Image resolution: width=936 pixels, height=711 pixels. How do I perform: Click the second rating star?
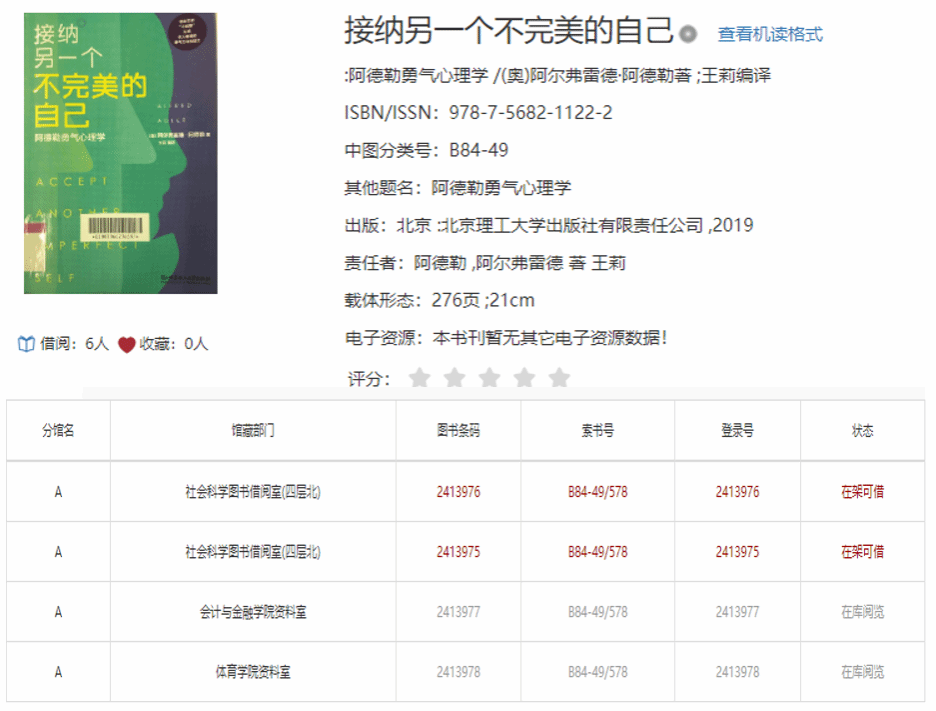click(x=455, y=378)
